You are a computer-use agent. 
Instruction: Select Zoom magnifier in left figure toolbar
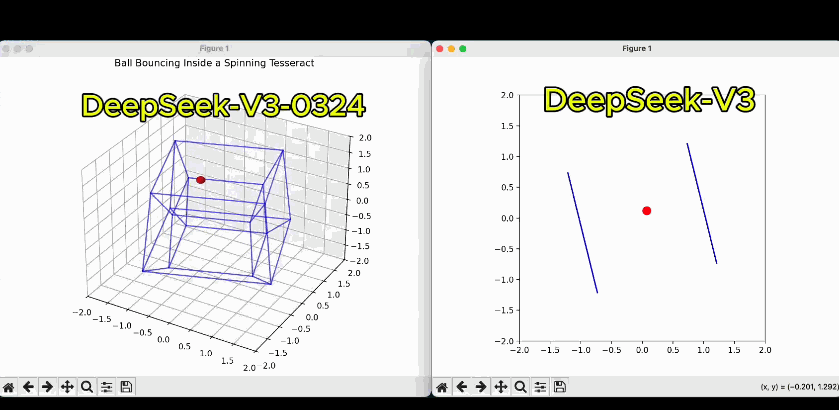(x=86, y=386)
